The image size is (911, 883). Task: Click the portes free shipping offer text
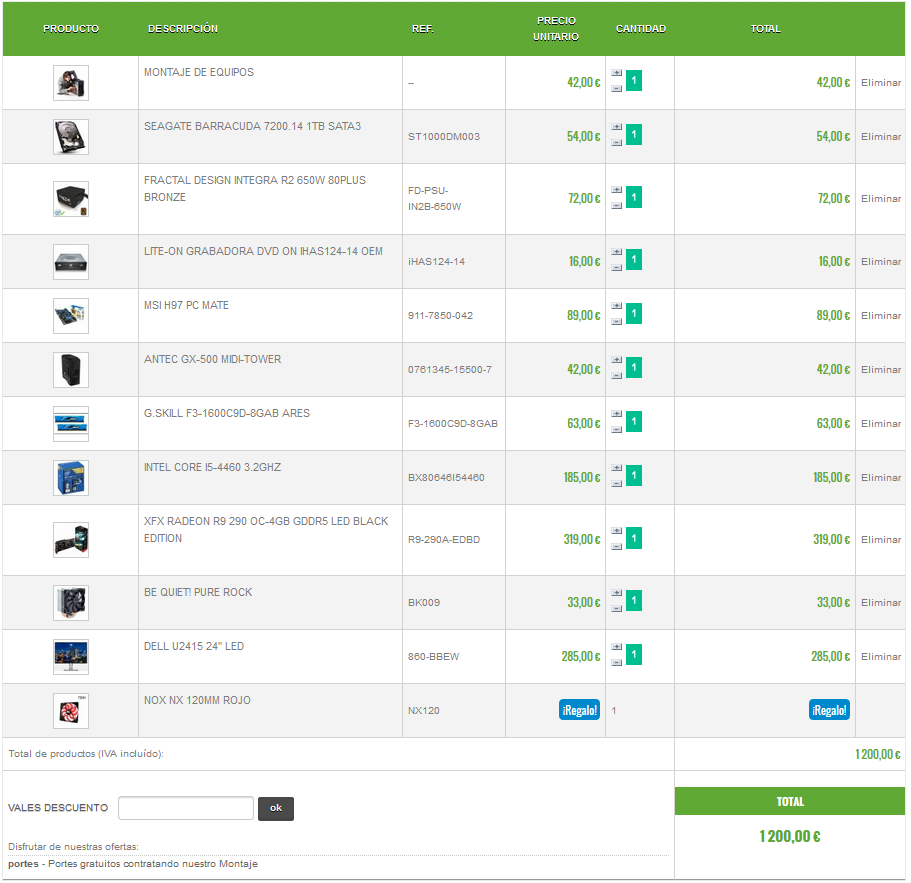(133, 864)
